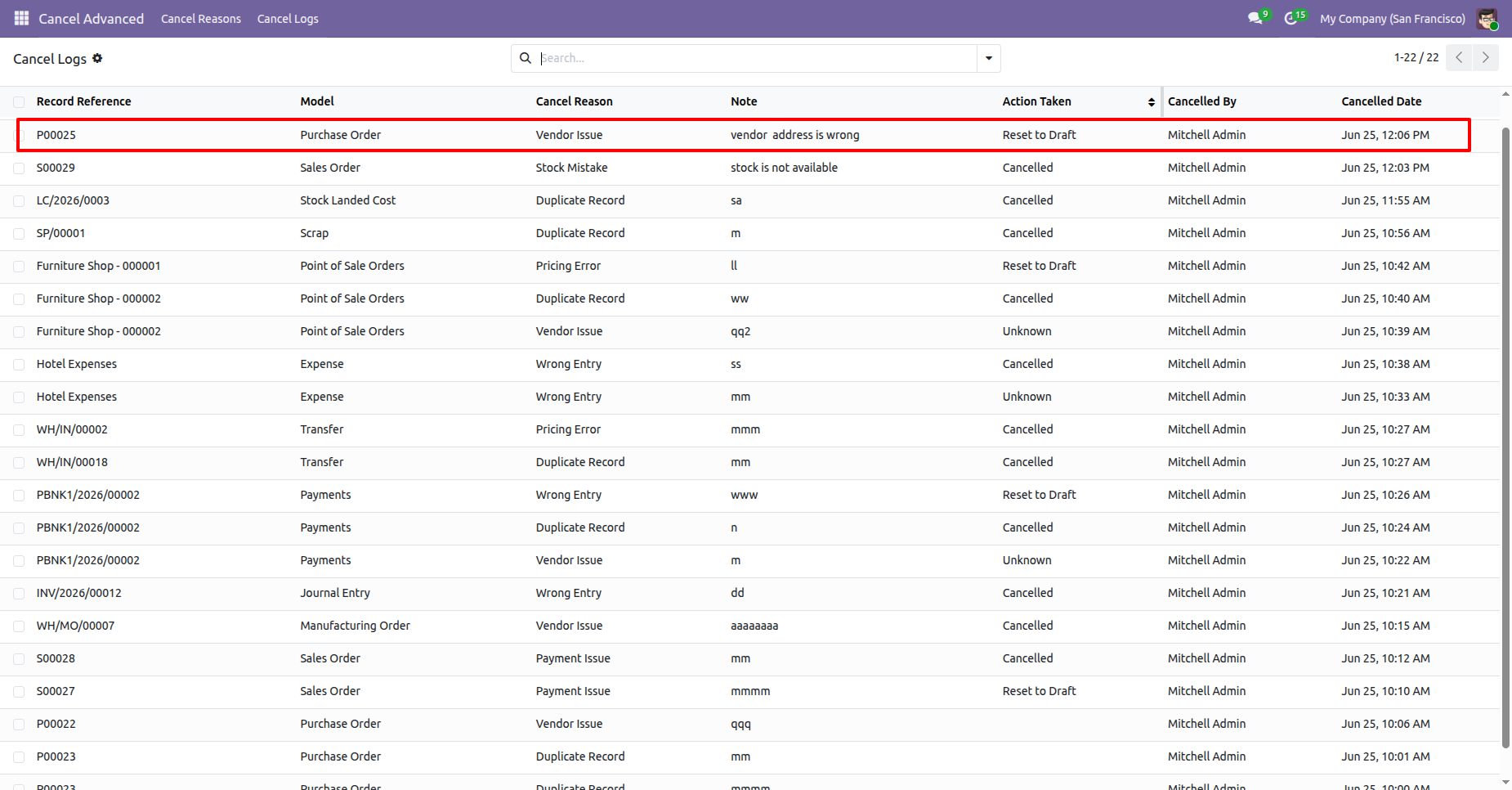Sort by Model column header
The height and width of the screenshot is (790, 1512).
click(x=317, y=101)
